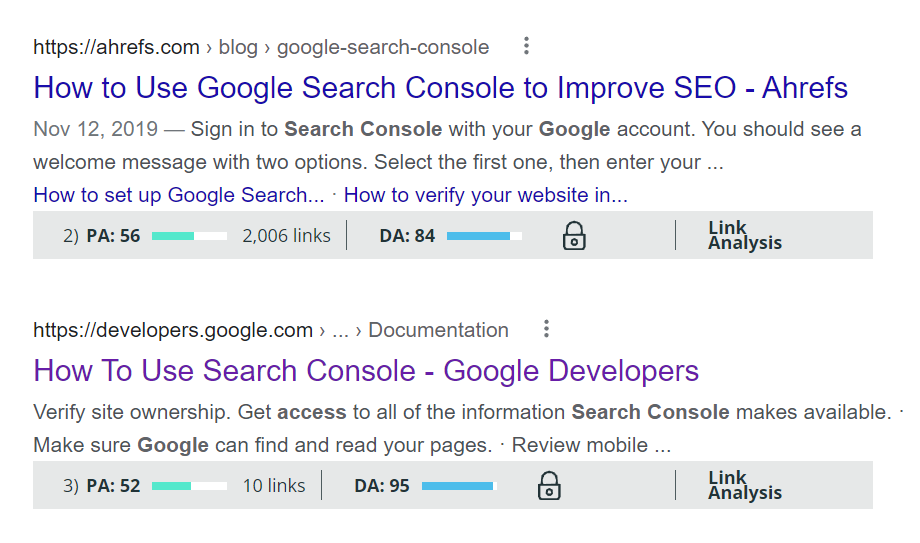Click the PA: 56 green progress bar
The width and height of the screenshot is (920, 543).
189,236
